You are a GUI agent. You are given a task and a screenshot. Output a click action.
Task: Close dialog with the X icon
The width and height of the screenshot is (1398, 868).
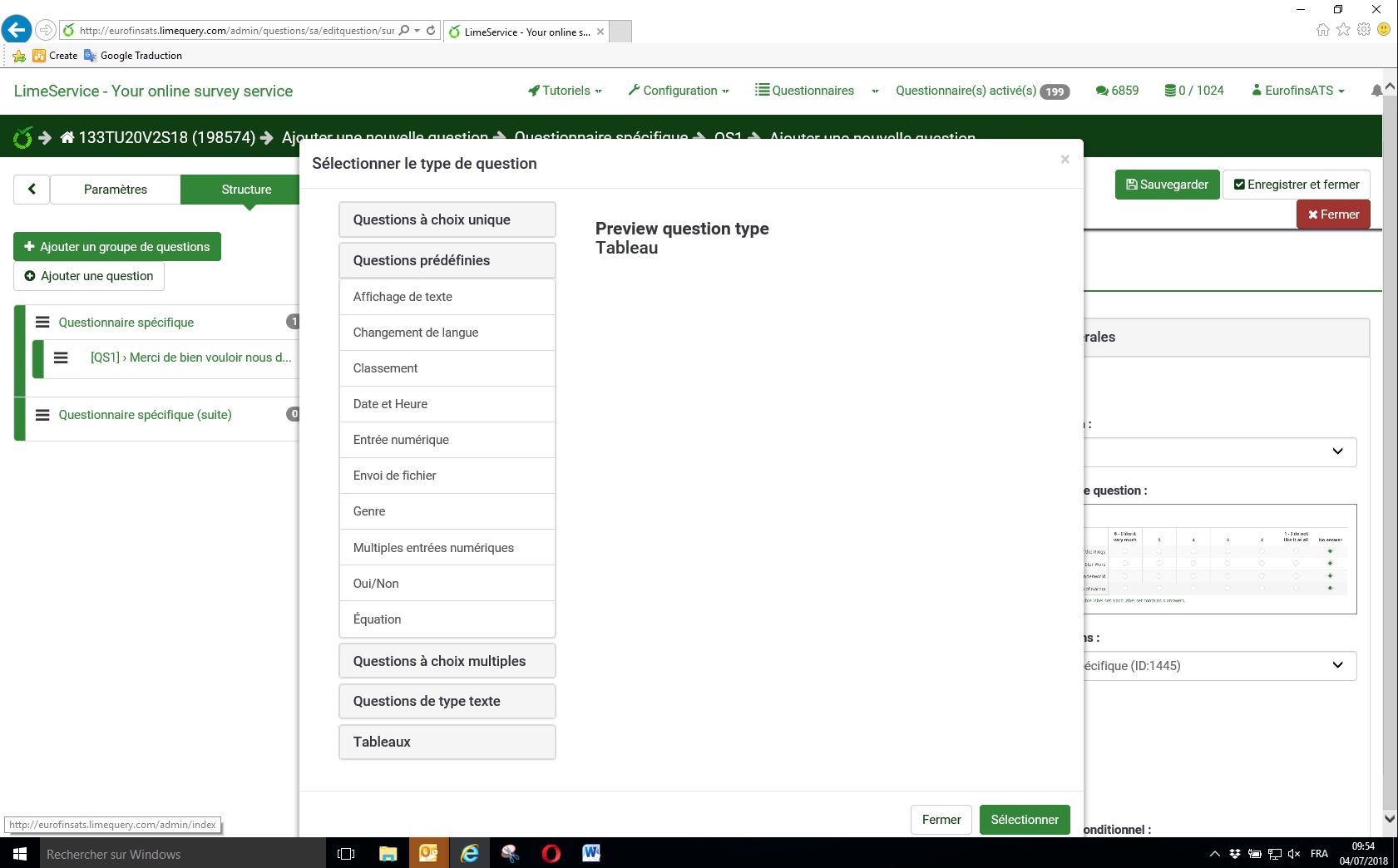tap(1065, 160)
